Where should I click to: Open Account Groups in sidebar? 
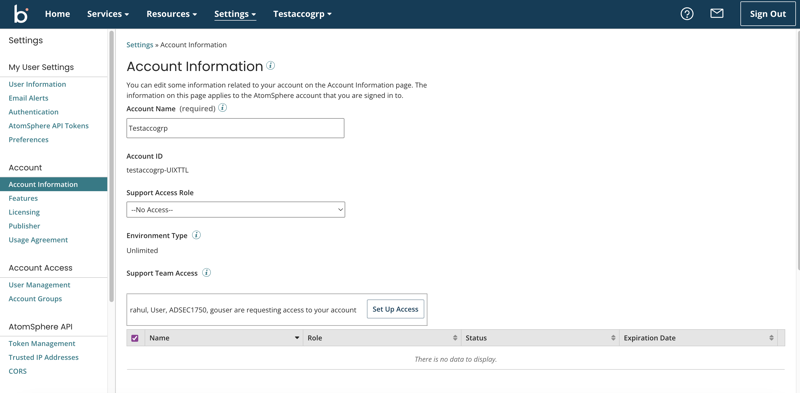pyautogui.click(x=35, y=299)
